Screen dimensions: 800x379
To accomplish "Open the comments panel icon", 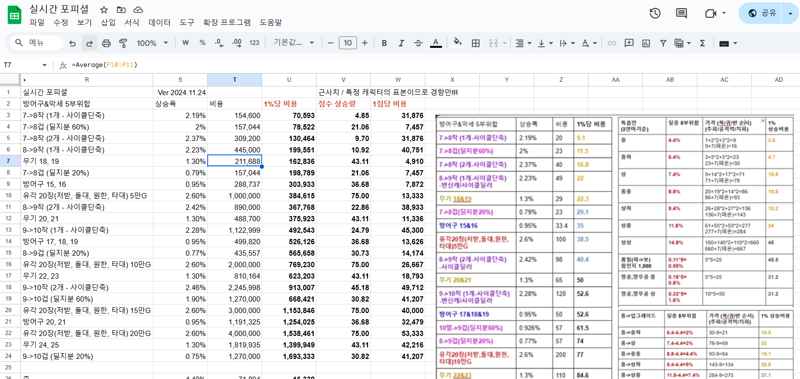I will [x=681, y=13].
